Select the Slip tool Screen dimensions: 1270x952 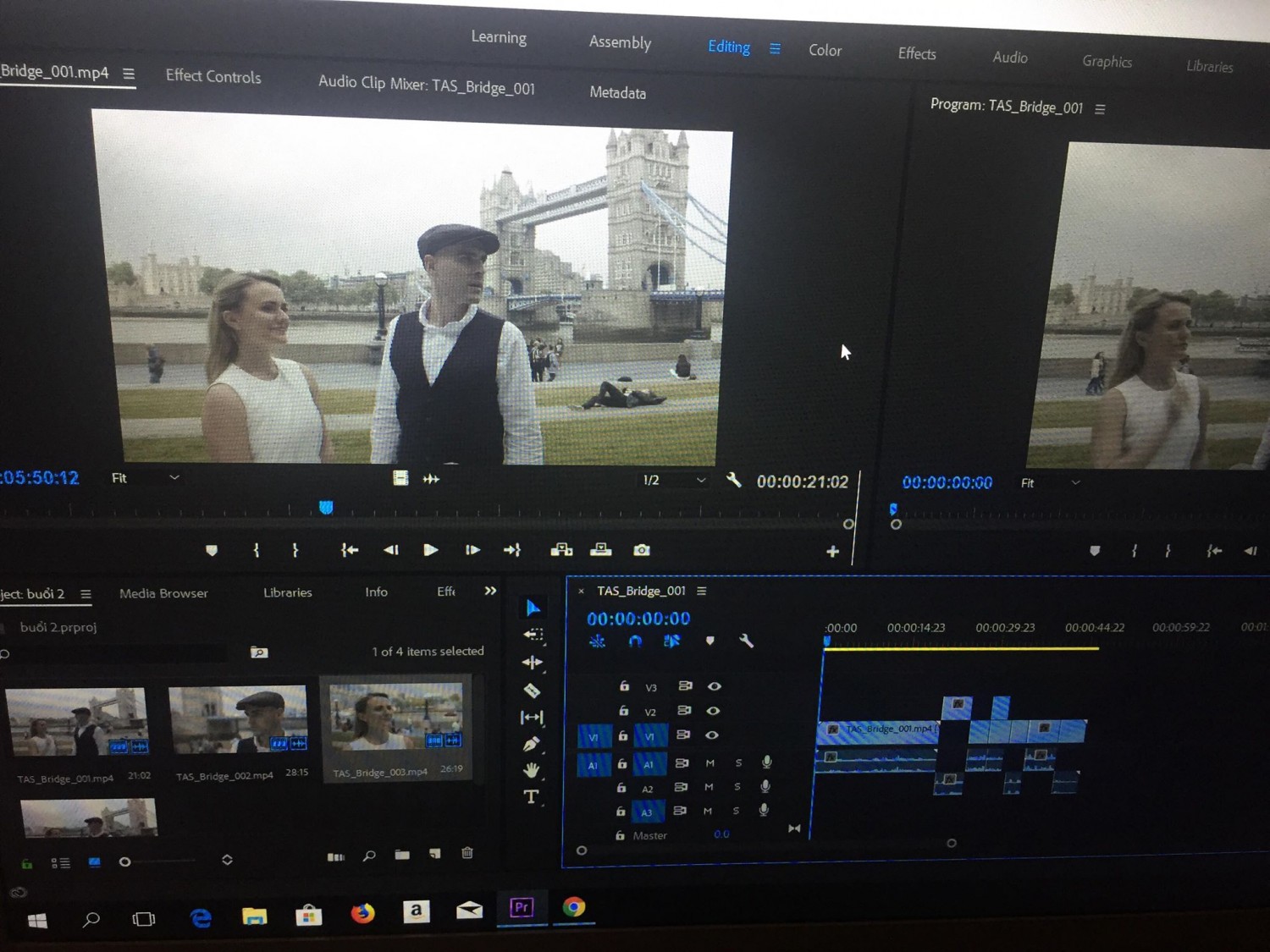(532, 718)
